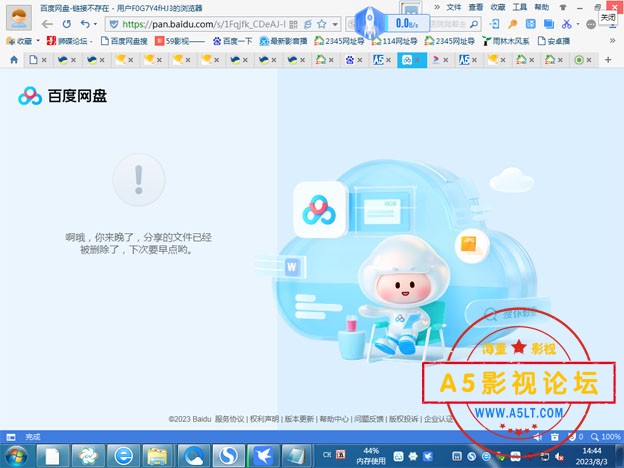Image resolution: width=624 pixels, height=468 pixels.
Task: Open the 服务协议 footer link
Action: pyautogui.click(x=230, y=419)
